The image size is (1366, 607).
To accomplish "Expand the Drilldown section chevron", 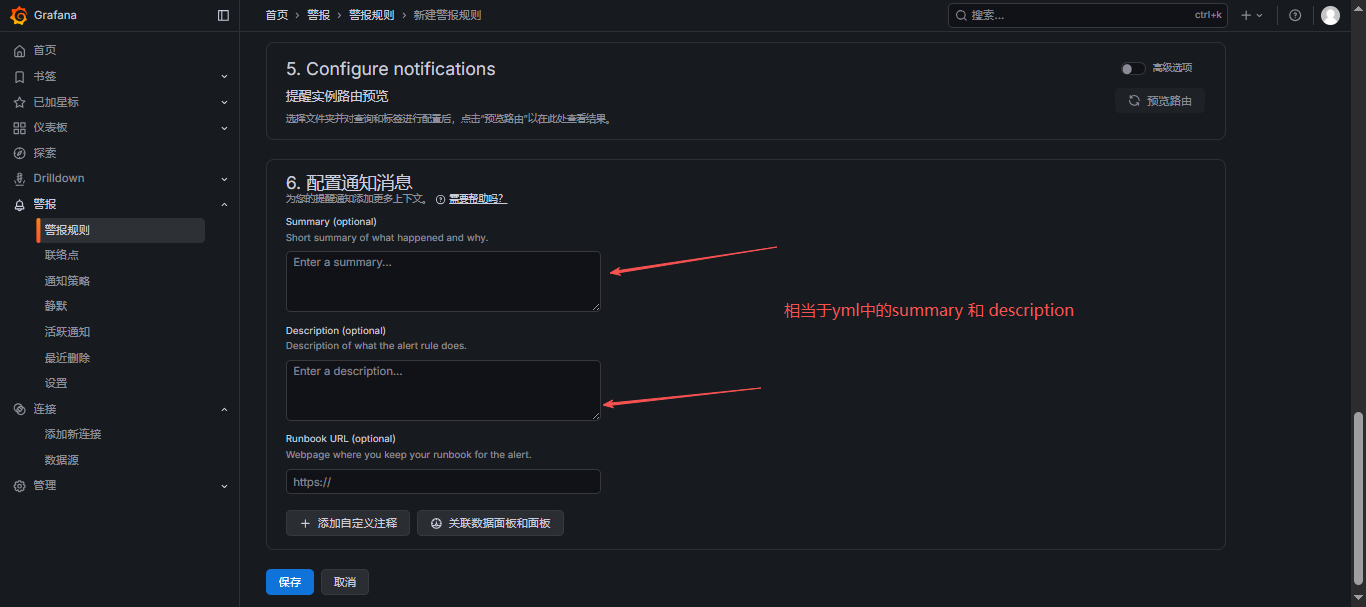I will point(224,178).
